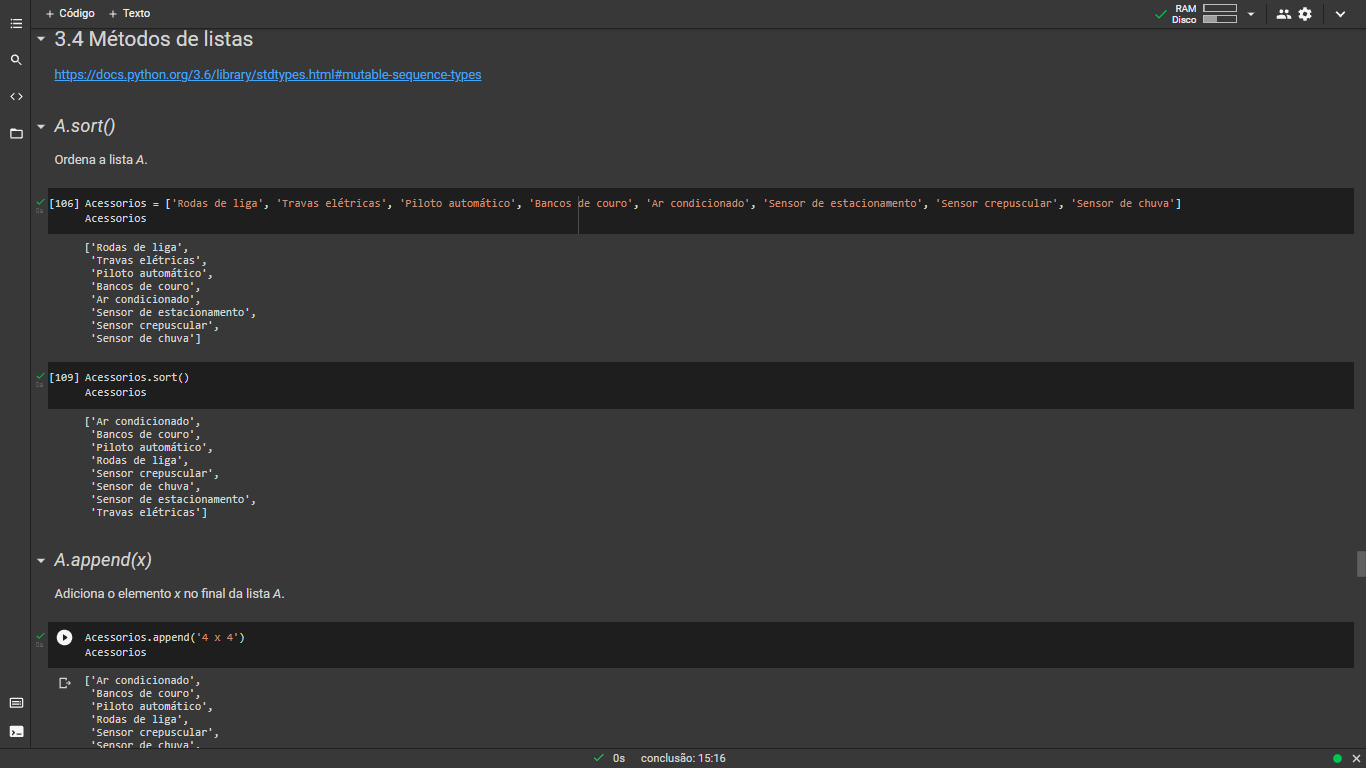
Task: Open the search panel in left sidebar
Action: tap(16, 60)
